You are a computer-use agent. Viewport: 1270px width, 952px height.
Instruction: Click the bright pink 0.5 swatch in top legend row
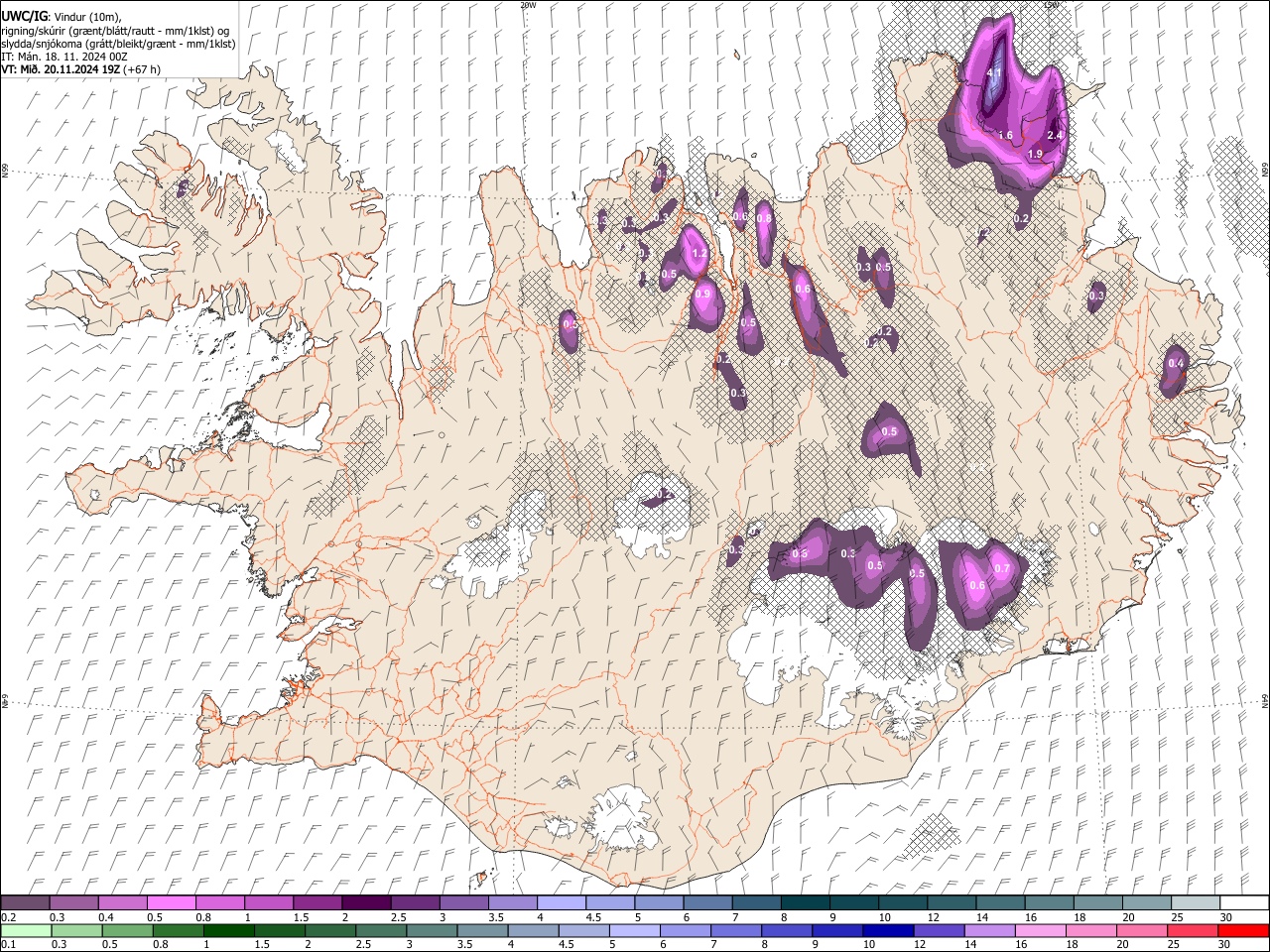171,903
